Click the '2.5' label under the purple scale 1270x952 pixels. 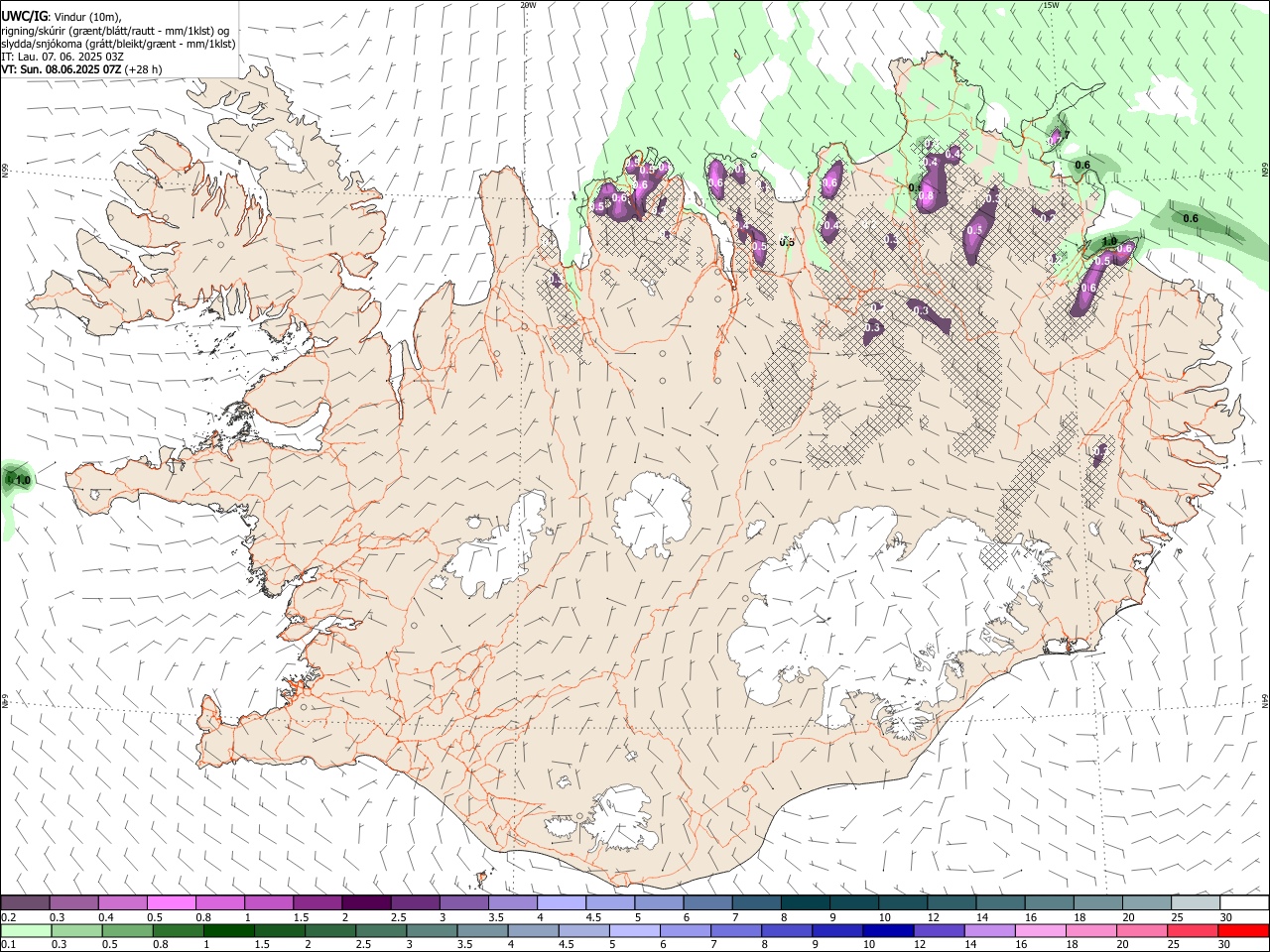[399, 917]
